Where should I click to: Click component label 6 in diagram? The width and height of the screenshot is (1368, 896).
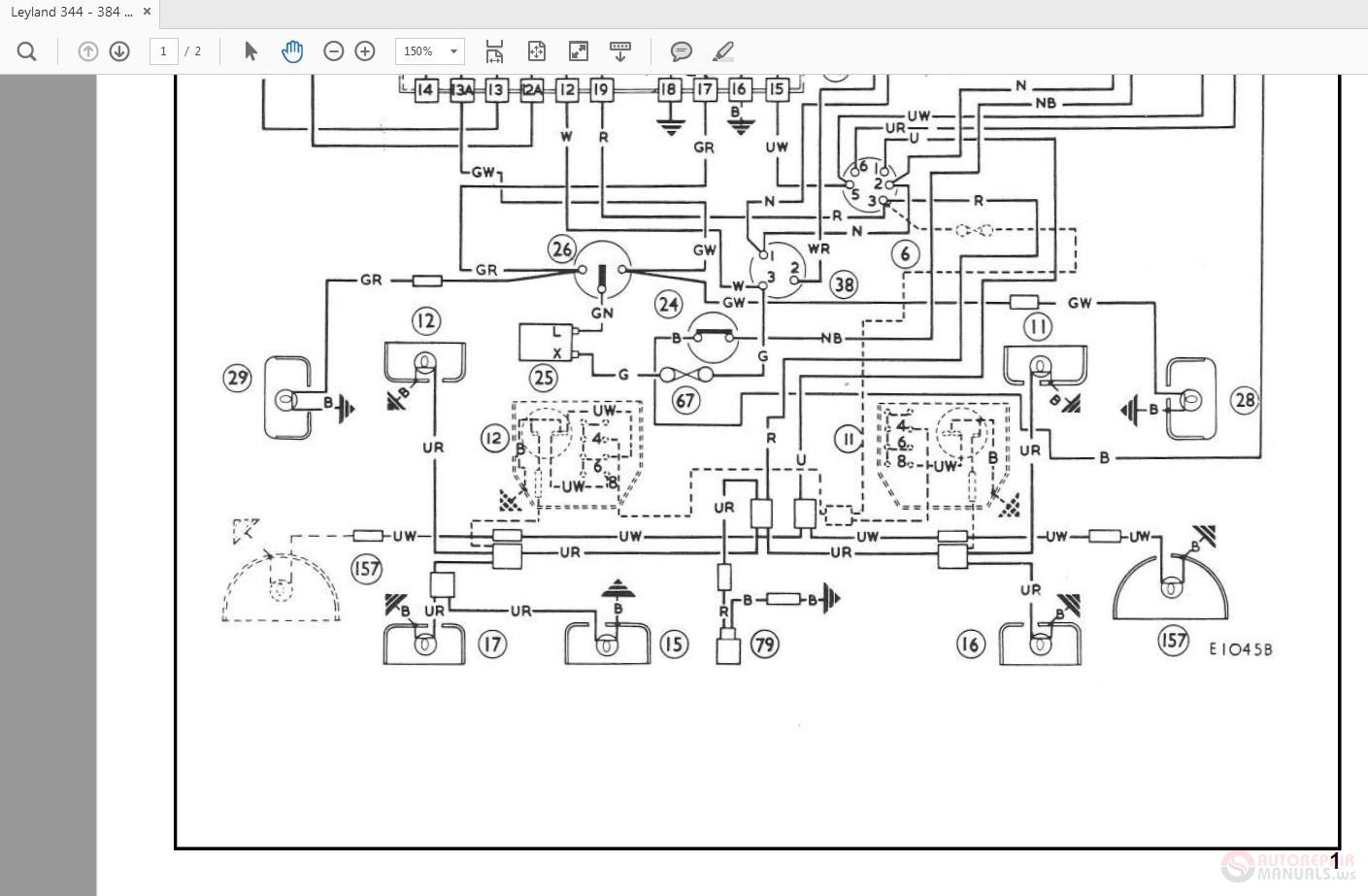click(x=905, y=254)
